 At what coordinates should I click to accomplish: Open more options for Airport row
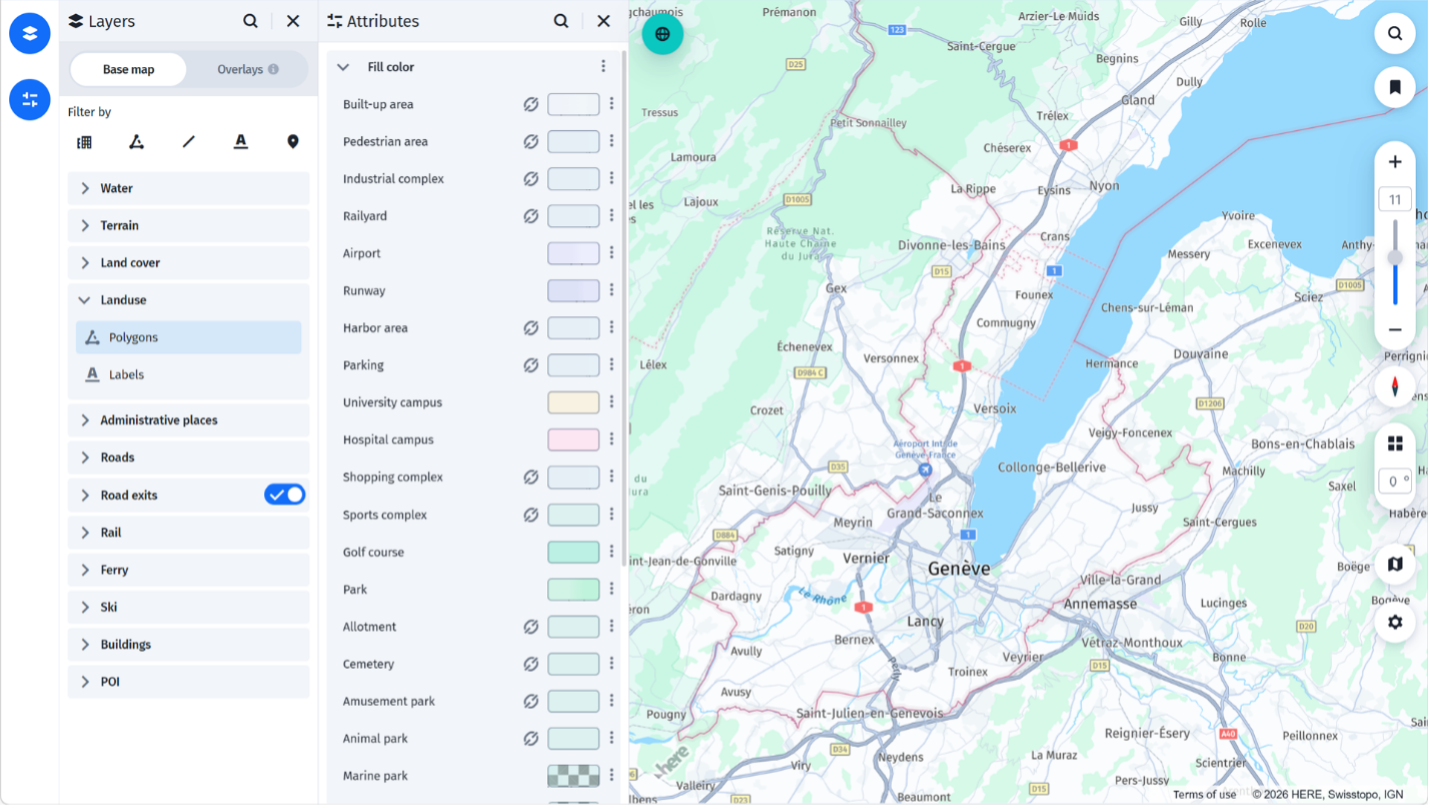pyautogui.click(x=611, y=253)
